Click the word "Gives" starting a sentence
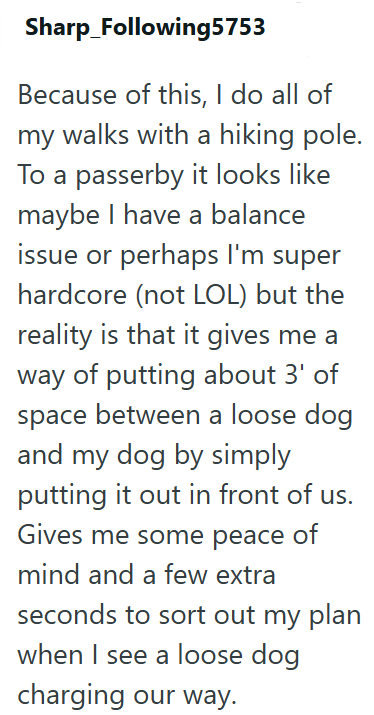The height and width of the screenshot is (715, 374). [x=49, y=535]
